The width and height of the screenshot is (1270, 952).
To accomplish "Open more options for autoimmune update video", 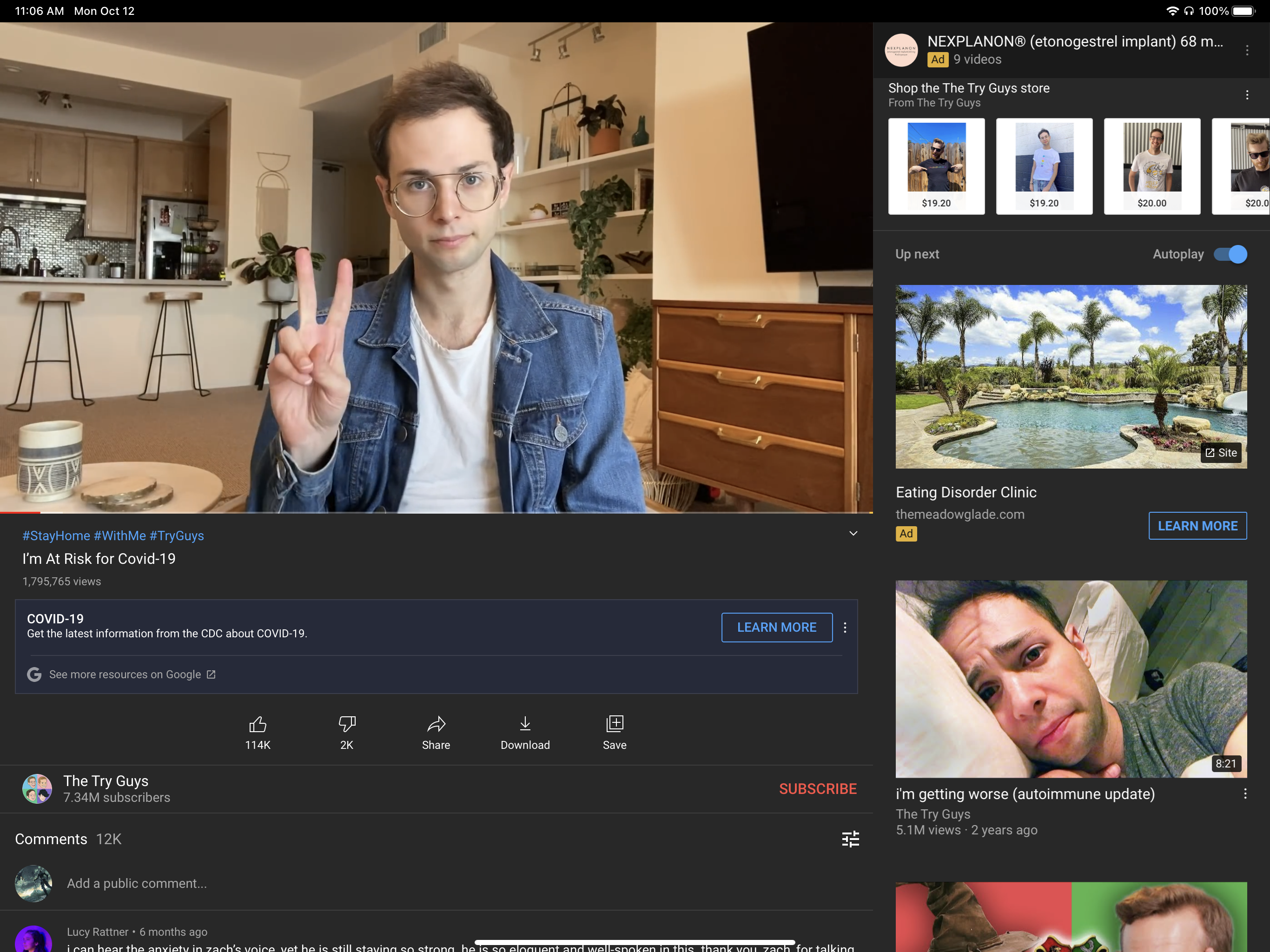I will (1245, 793).
